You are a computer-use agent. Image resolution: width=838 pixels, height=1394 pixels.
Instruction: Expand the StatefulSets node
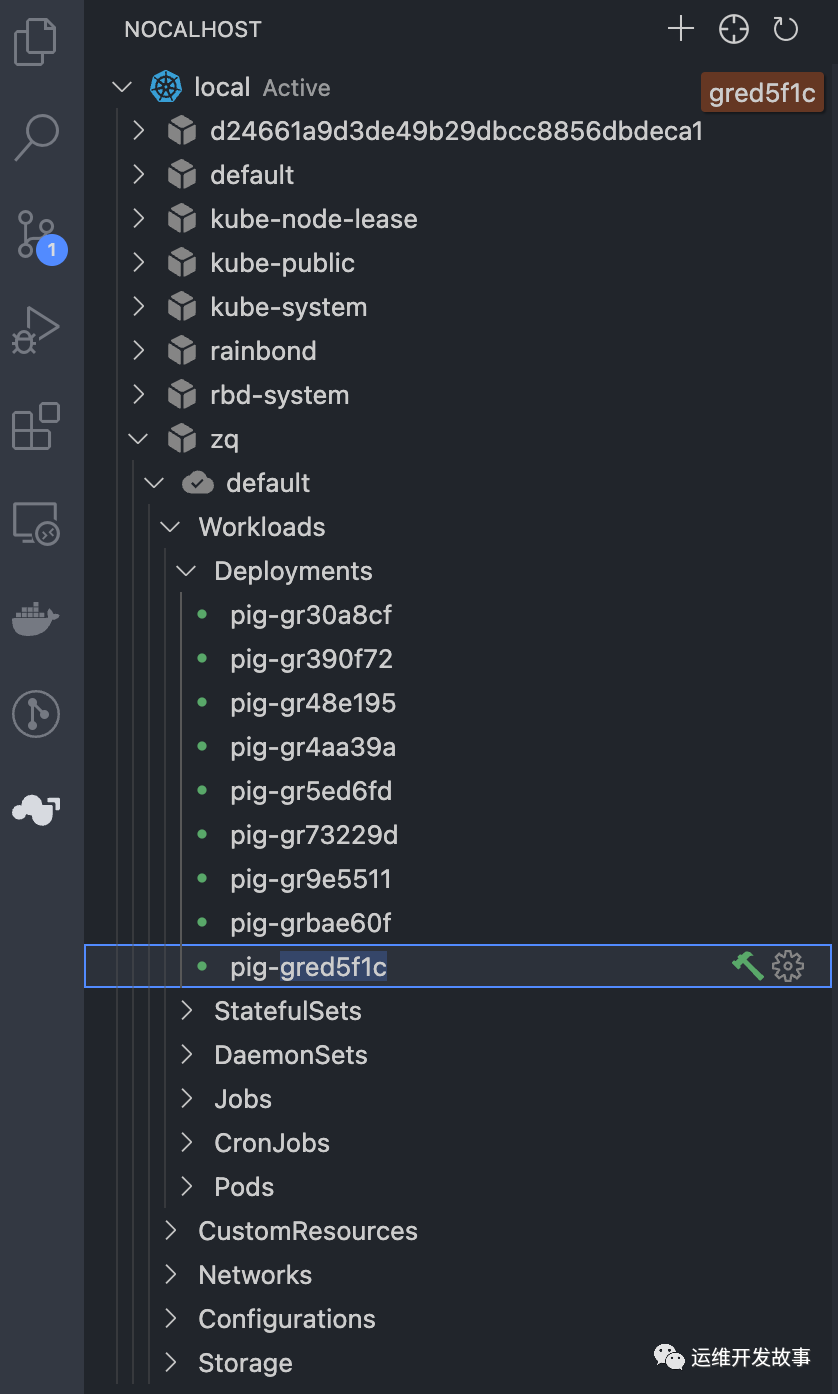point(187,1011)
